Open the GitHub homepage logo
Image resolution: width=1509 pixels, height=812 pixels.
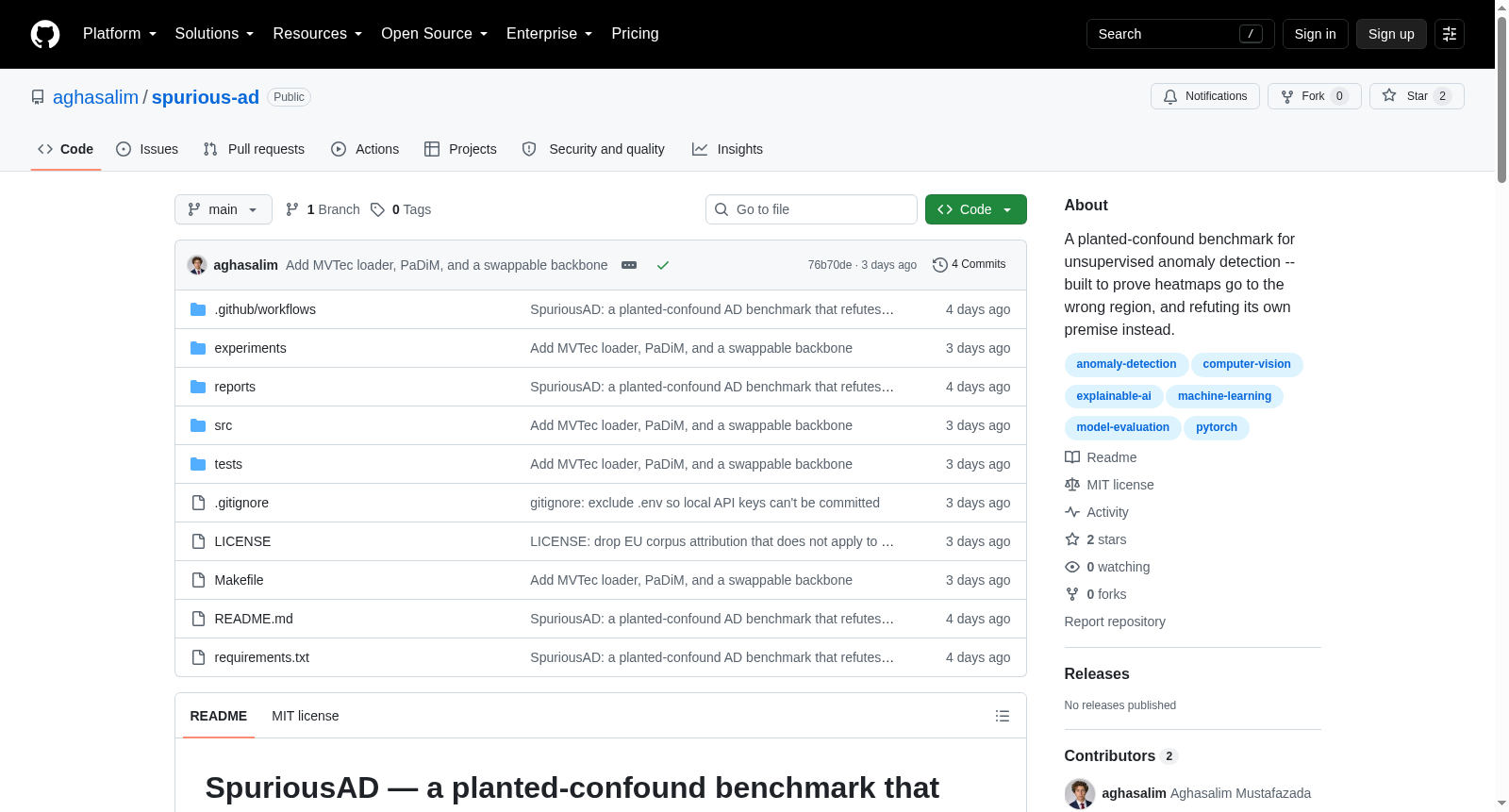(45, 34)
